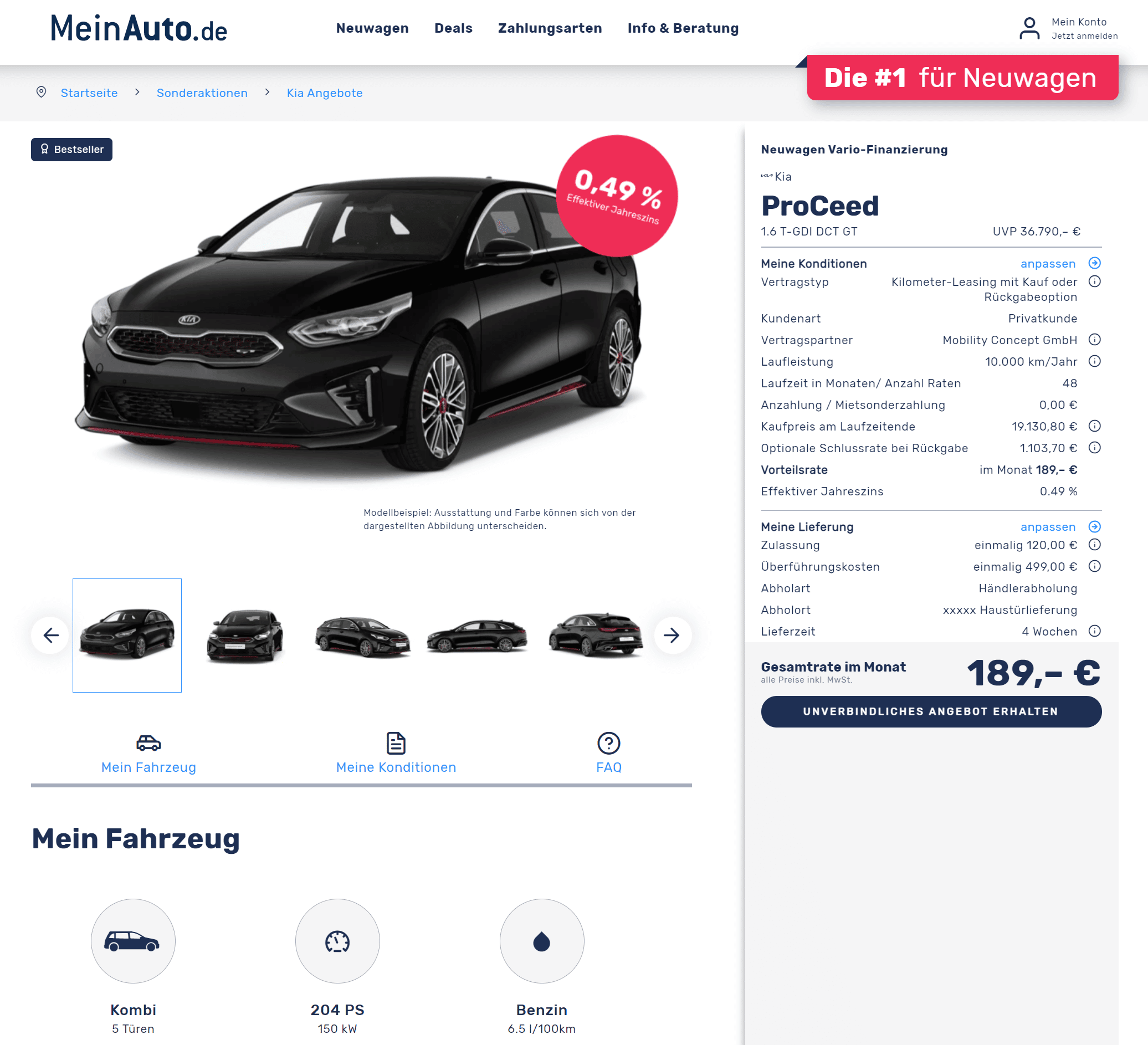Screen dimensions: 1148x1045
Task: Go to previous gallery image with left arrow
Action: click(x=50, y=635)
